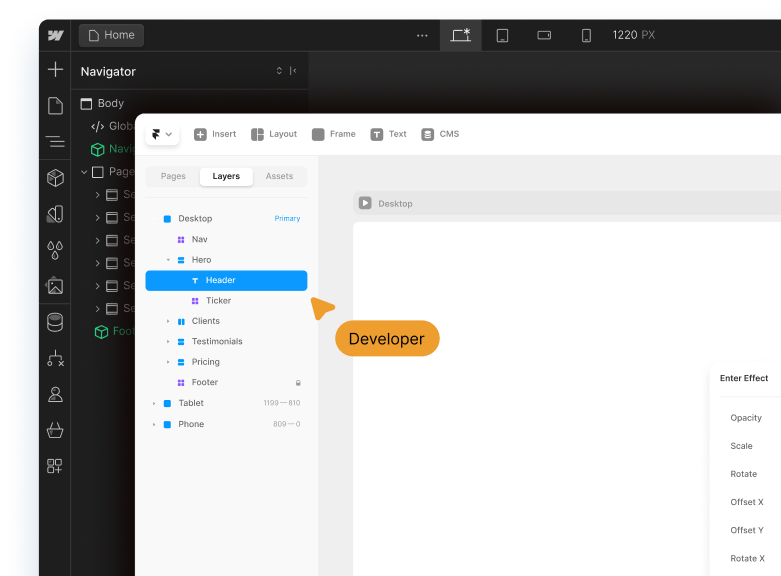Collapse the Navigator panel with the arrow icon
The width and height of the screenshot is (781, 576).
point(293,71)
